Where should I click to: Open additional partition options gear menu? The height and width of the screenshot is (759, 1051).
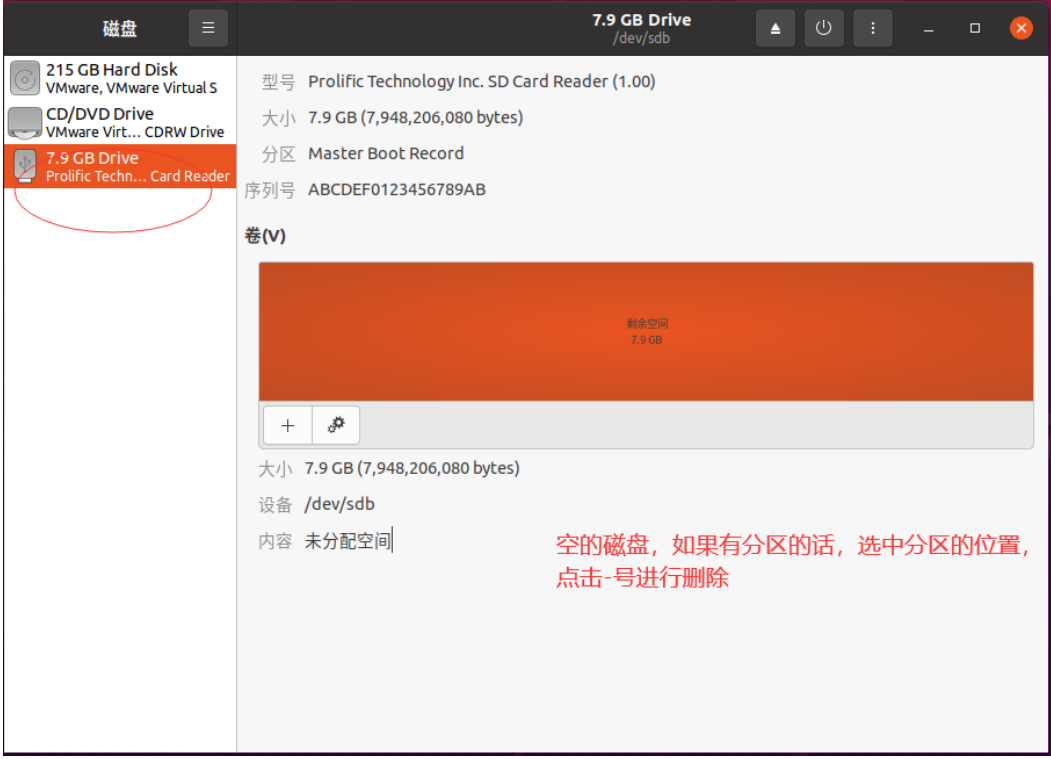tap(336, 425)
